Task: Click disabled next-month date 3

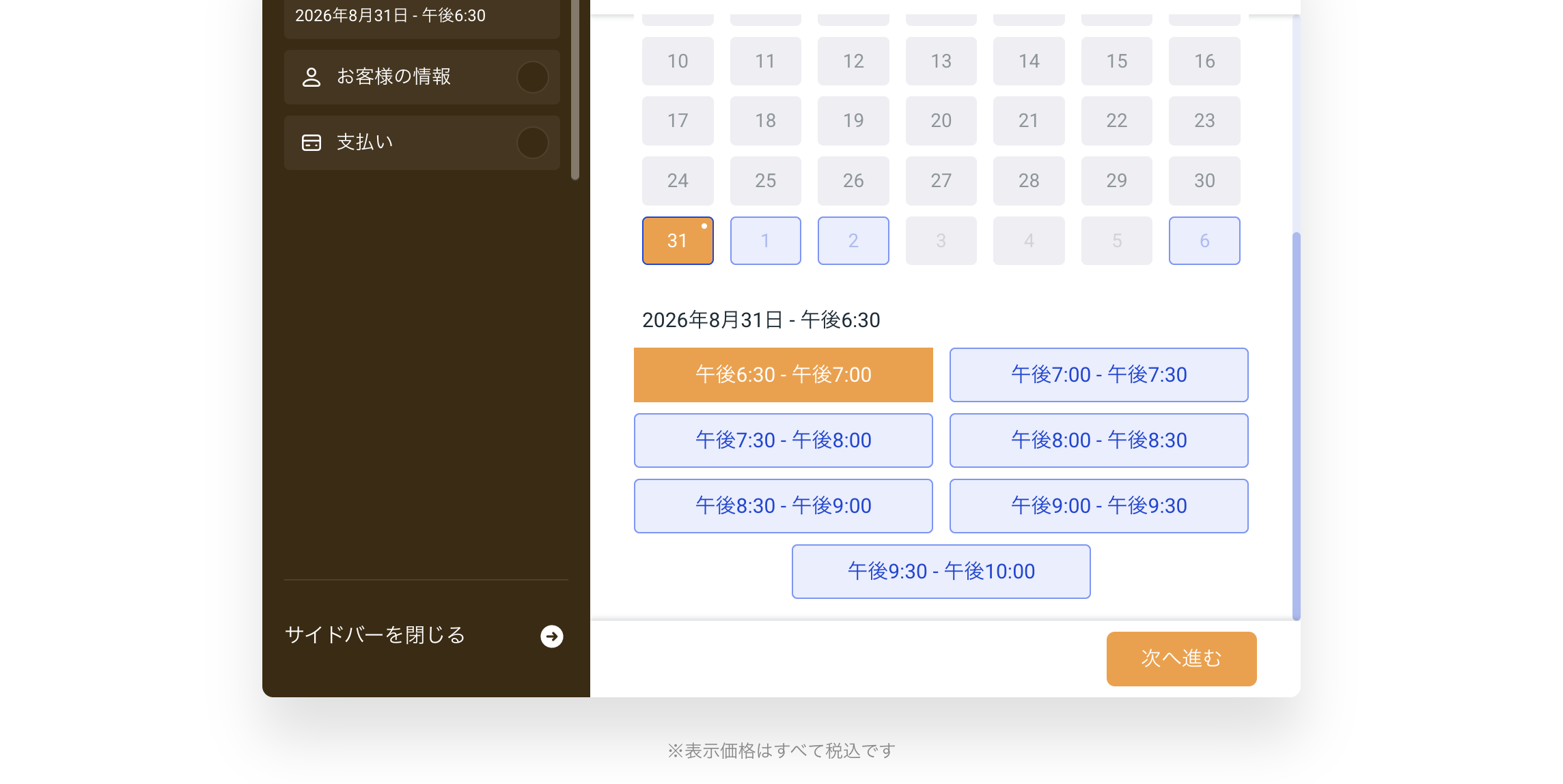Action: click(941, 240)
